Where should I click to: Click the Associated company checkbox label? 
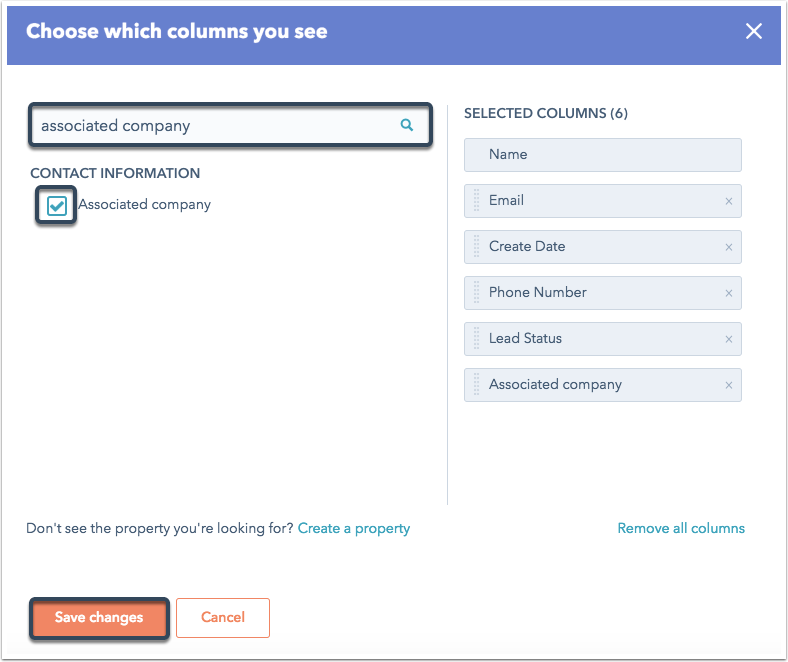coord(144,205)
